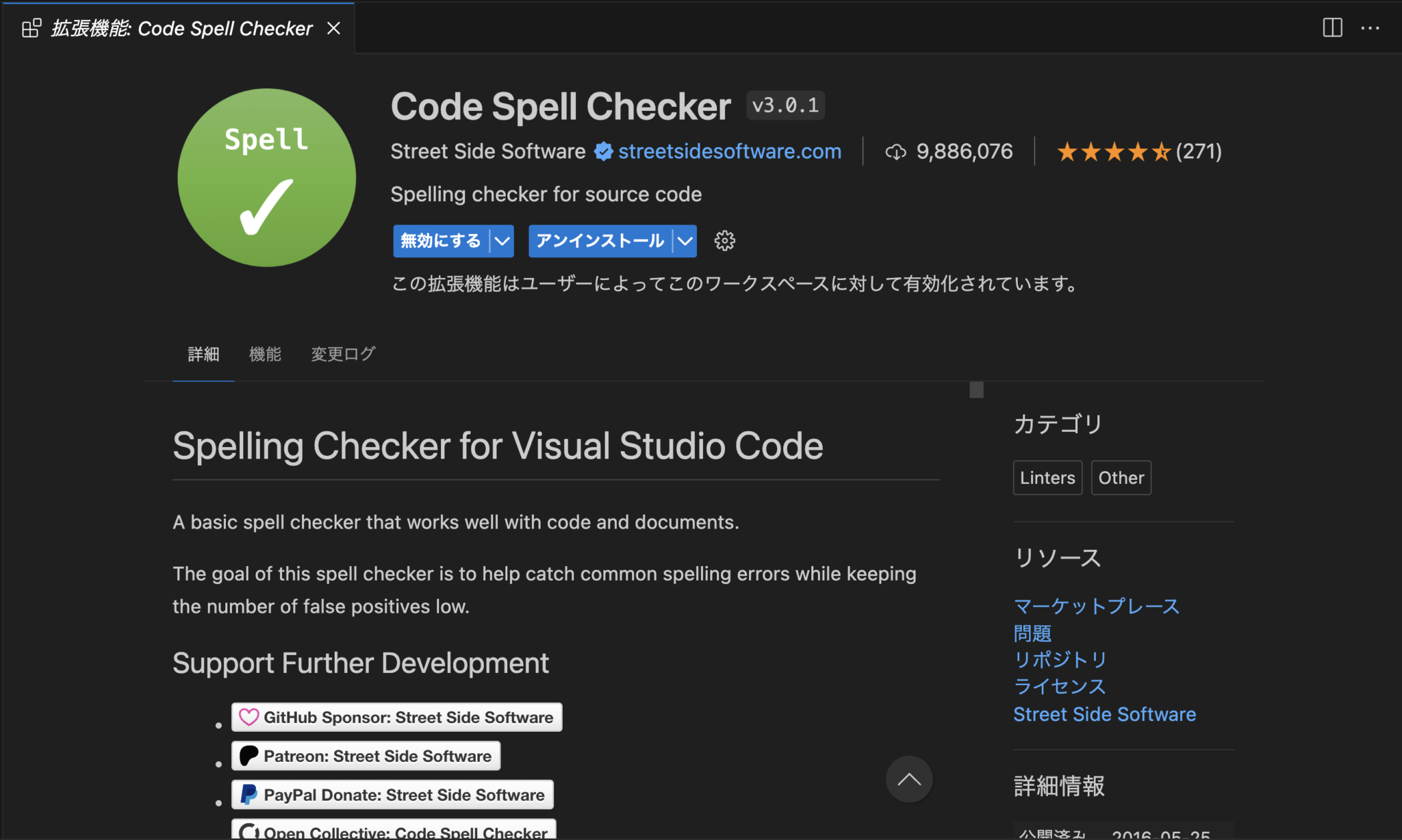This screenshot has height=840, width=1402.
Task: Expand the 無効にする dropdown chevron
Action: [x=502, y=240]
